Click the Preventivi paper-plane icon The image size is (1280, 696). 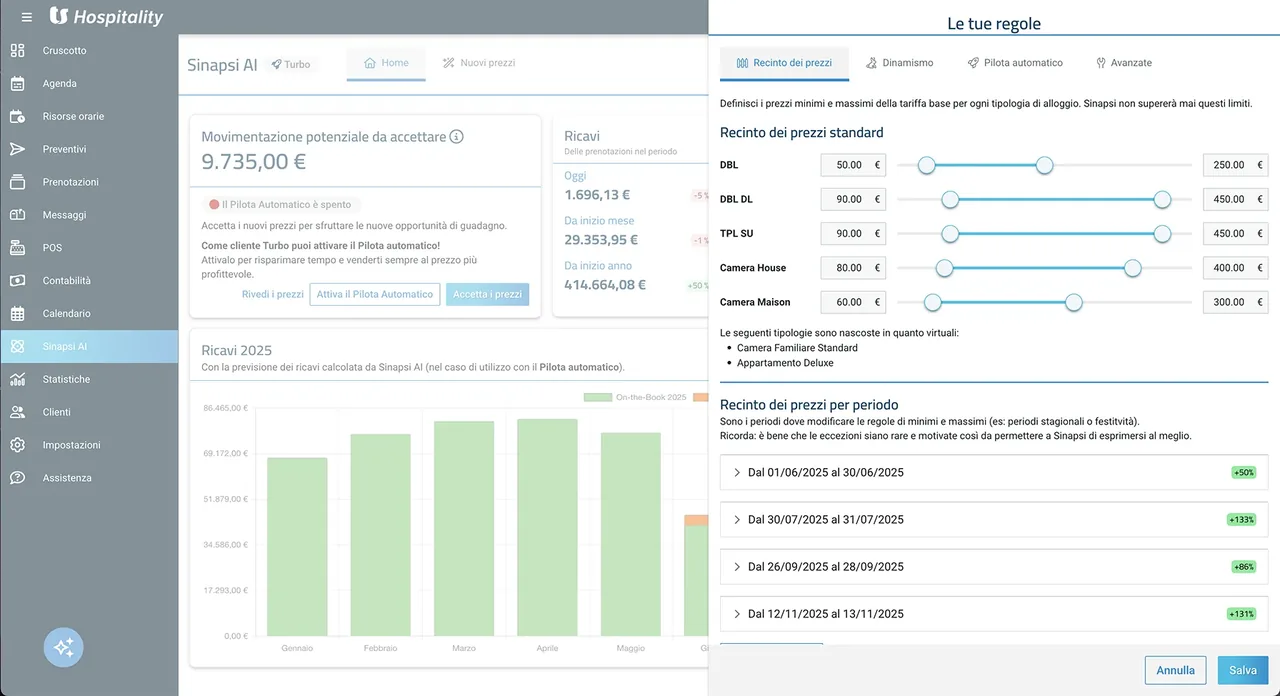coord(17,149)
